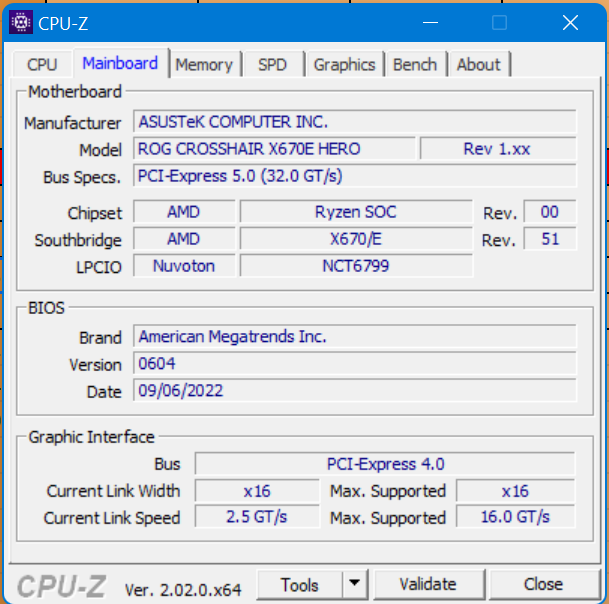Image resolution: width=609 pixels, height=604 pixels.
Task: Click the BIOS Version 0604 field
Action: 355,364
